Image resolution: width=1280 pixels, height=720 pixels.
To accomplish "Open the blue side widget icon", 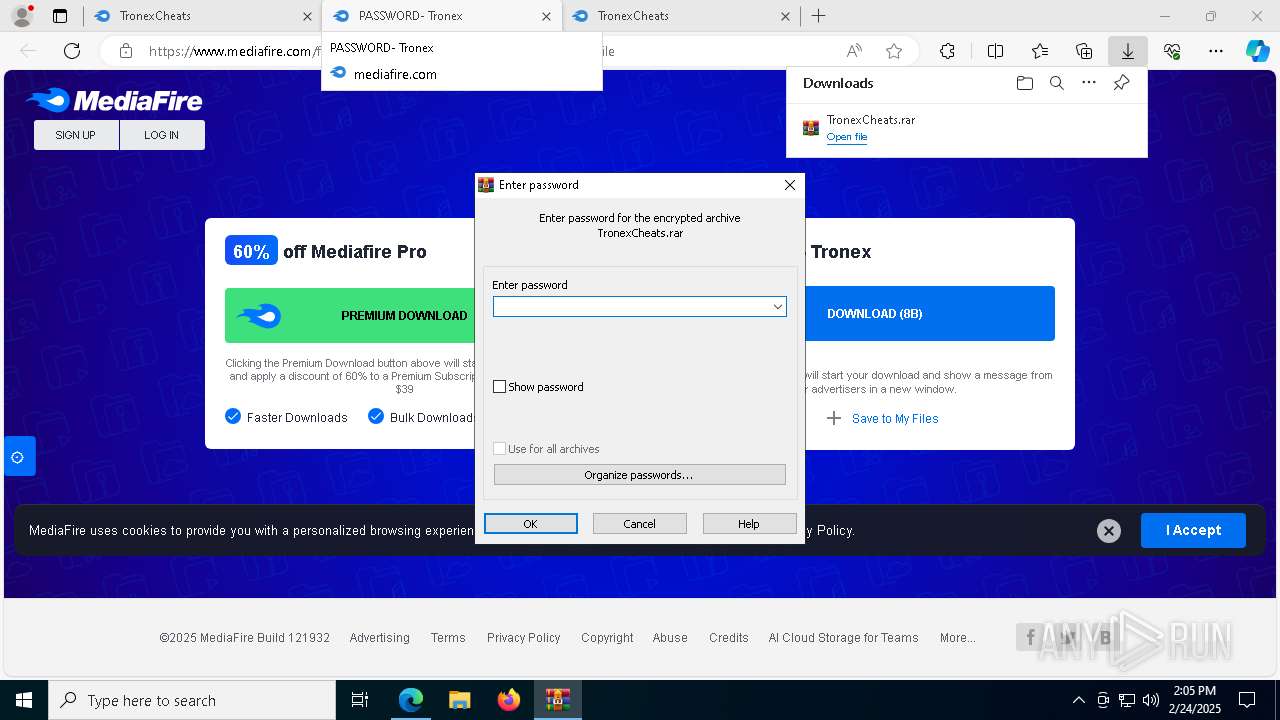I will tap(18, 457).
